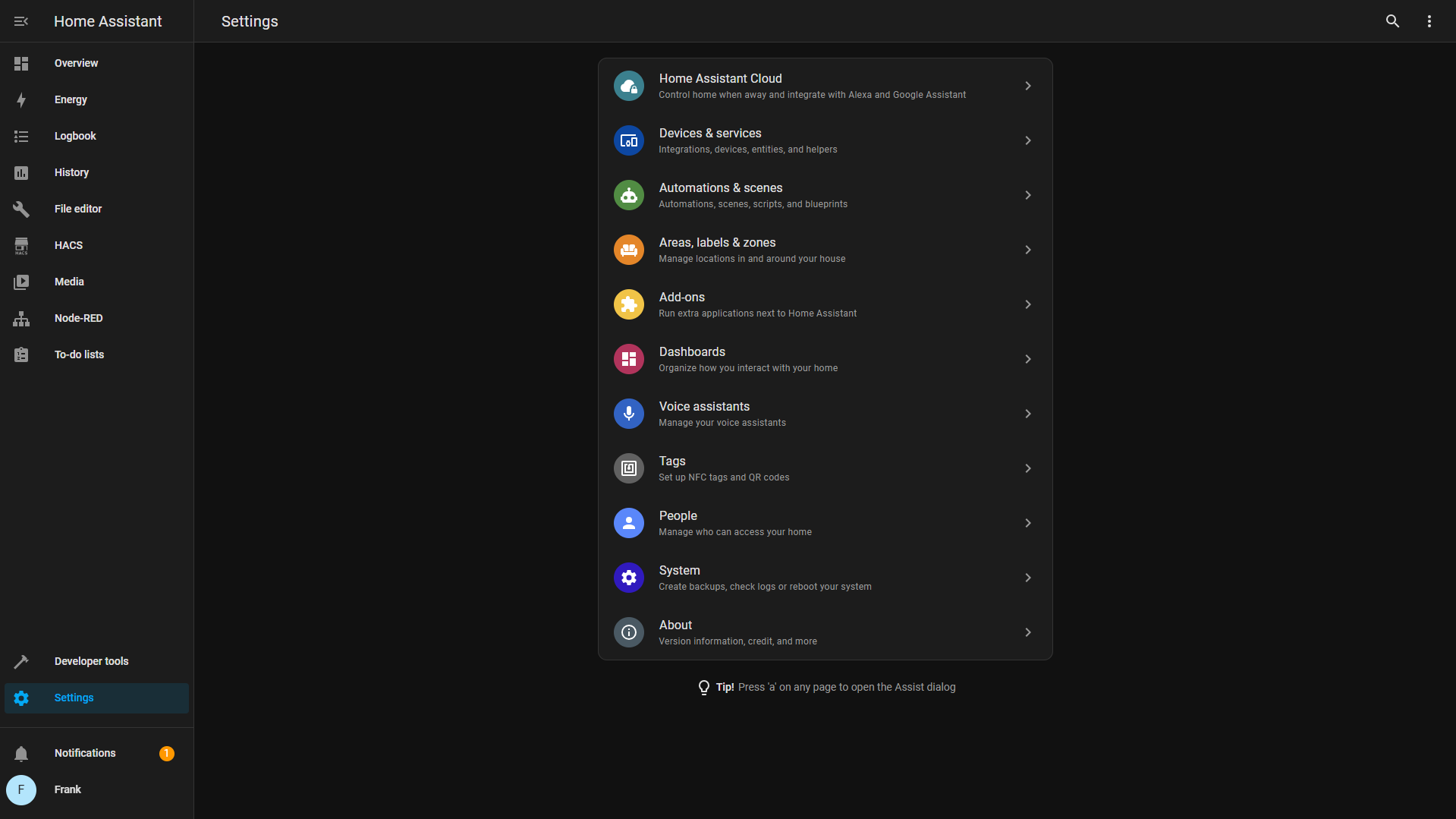
Task: Click the Home Assistant Cloud icon
Action: [x=629, y=86]
